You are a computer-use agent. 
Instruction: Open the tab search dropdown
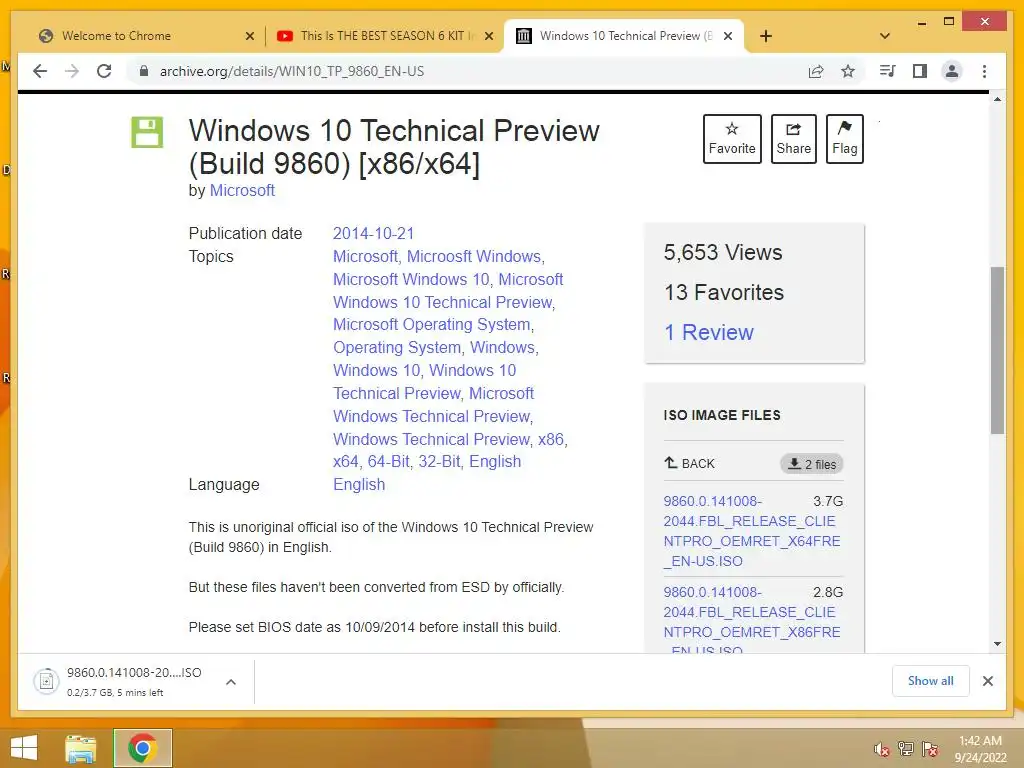[885, 36]
